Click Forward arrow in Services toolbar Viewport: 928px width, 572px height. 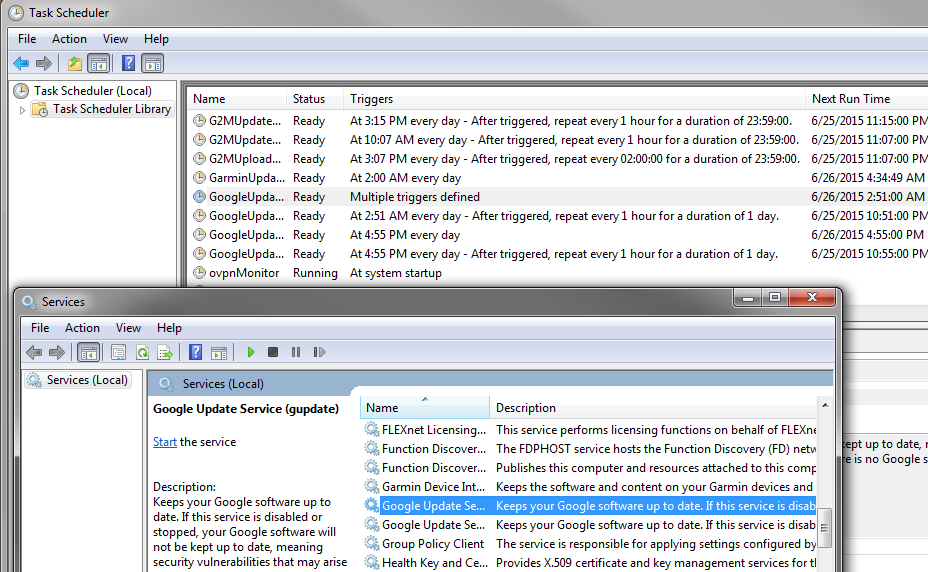point(57,352)
